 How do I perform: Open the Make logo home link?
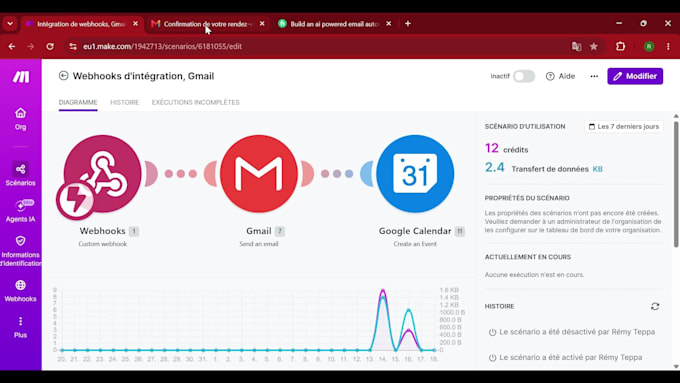[x=20, y=77]
